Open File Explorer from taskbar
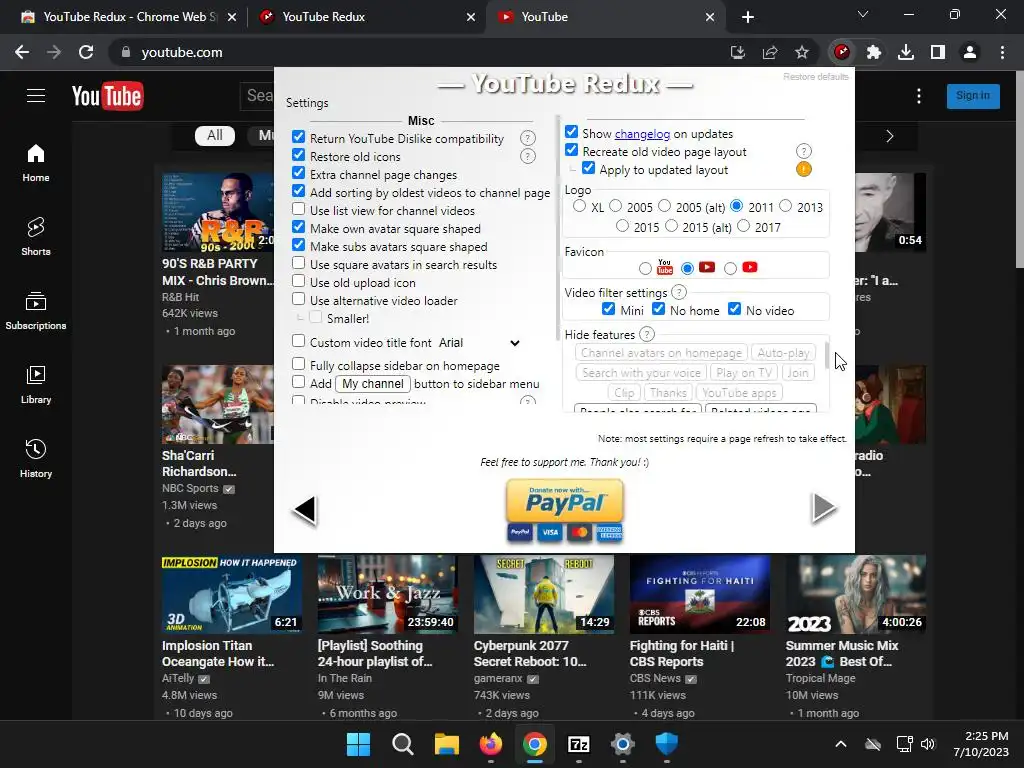This screenshot has height=768, width=1024. pos(447,744)
